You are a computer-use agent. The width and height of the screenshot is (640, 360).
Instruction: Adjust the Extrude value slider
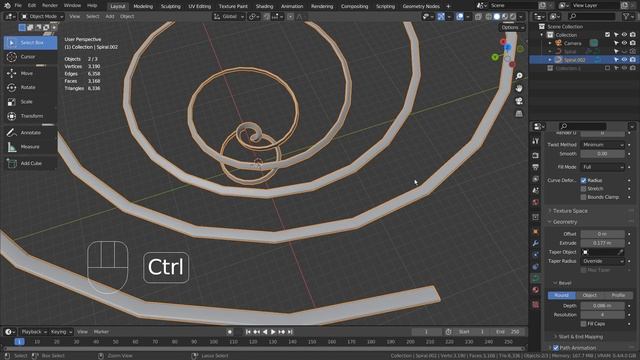602,243
